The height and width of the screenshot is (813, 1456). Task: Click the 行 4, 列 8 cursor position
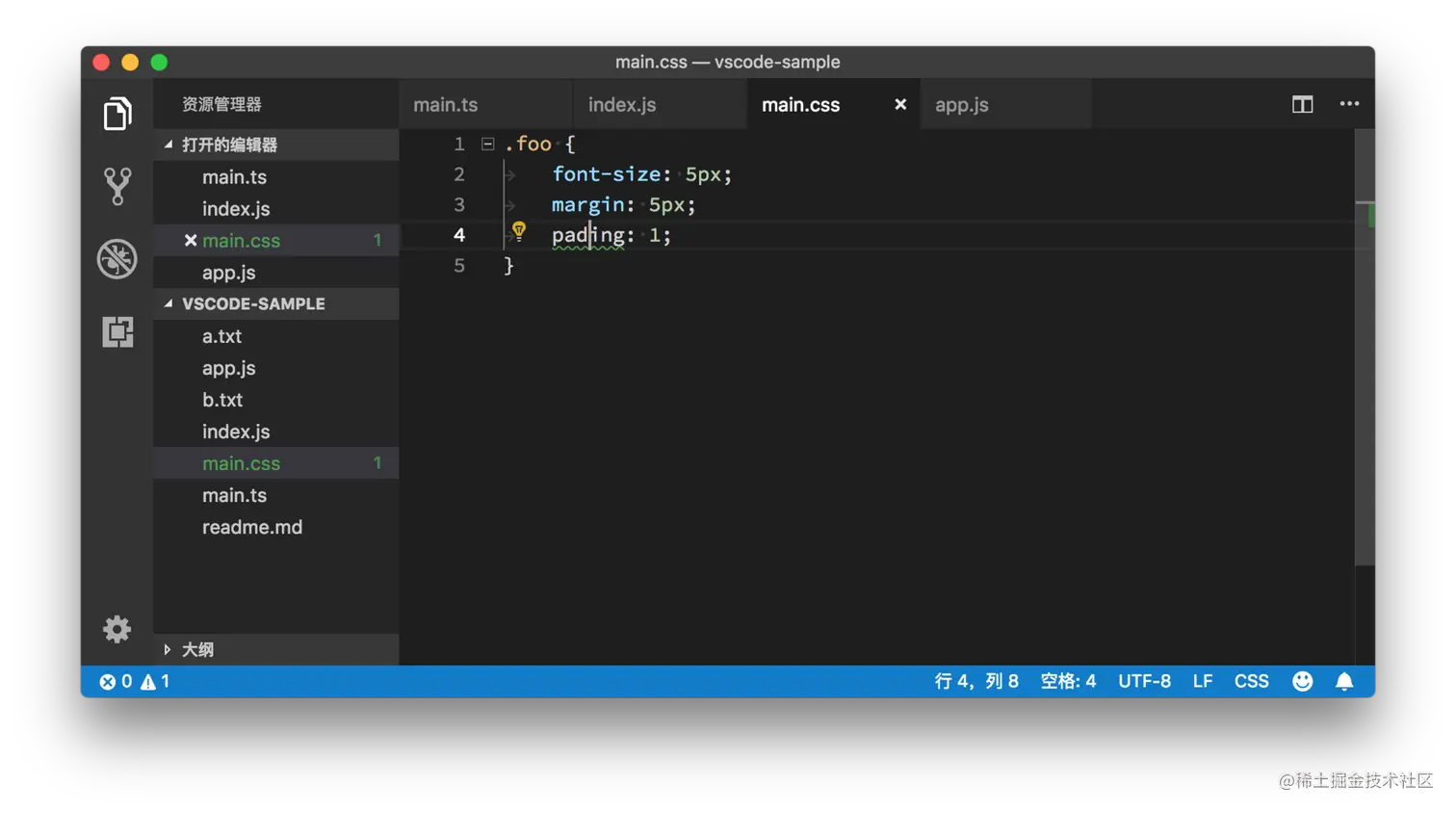click(x=976, y=681)
